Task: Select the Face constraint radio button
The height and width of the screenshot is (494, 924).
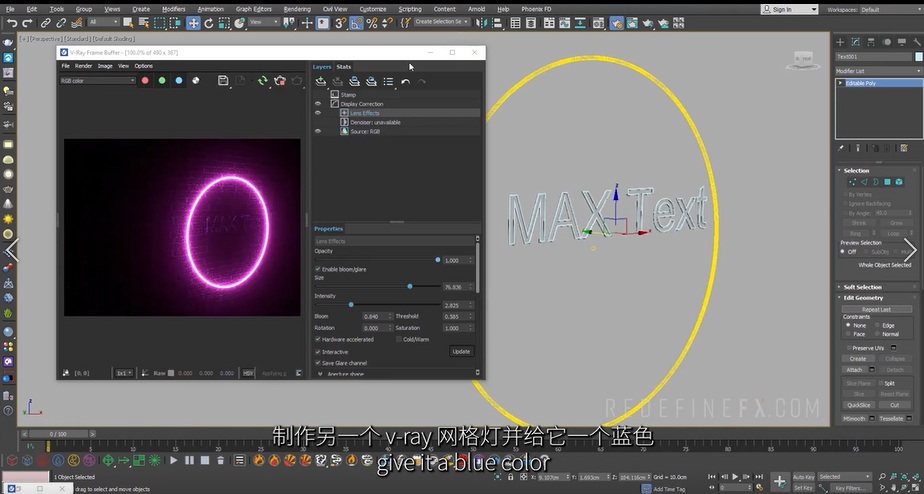Action: [848, 334]
